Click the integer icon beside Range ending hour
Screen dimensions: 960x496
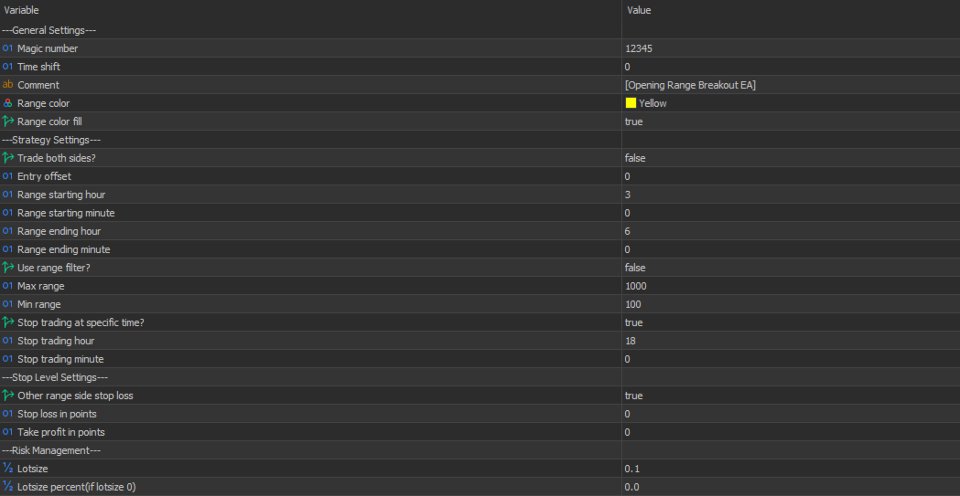(7, 231)
